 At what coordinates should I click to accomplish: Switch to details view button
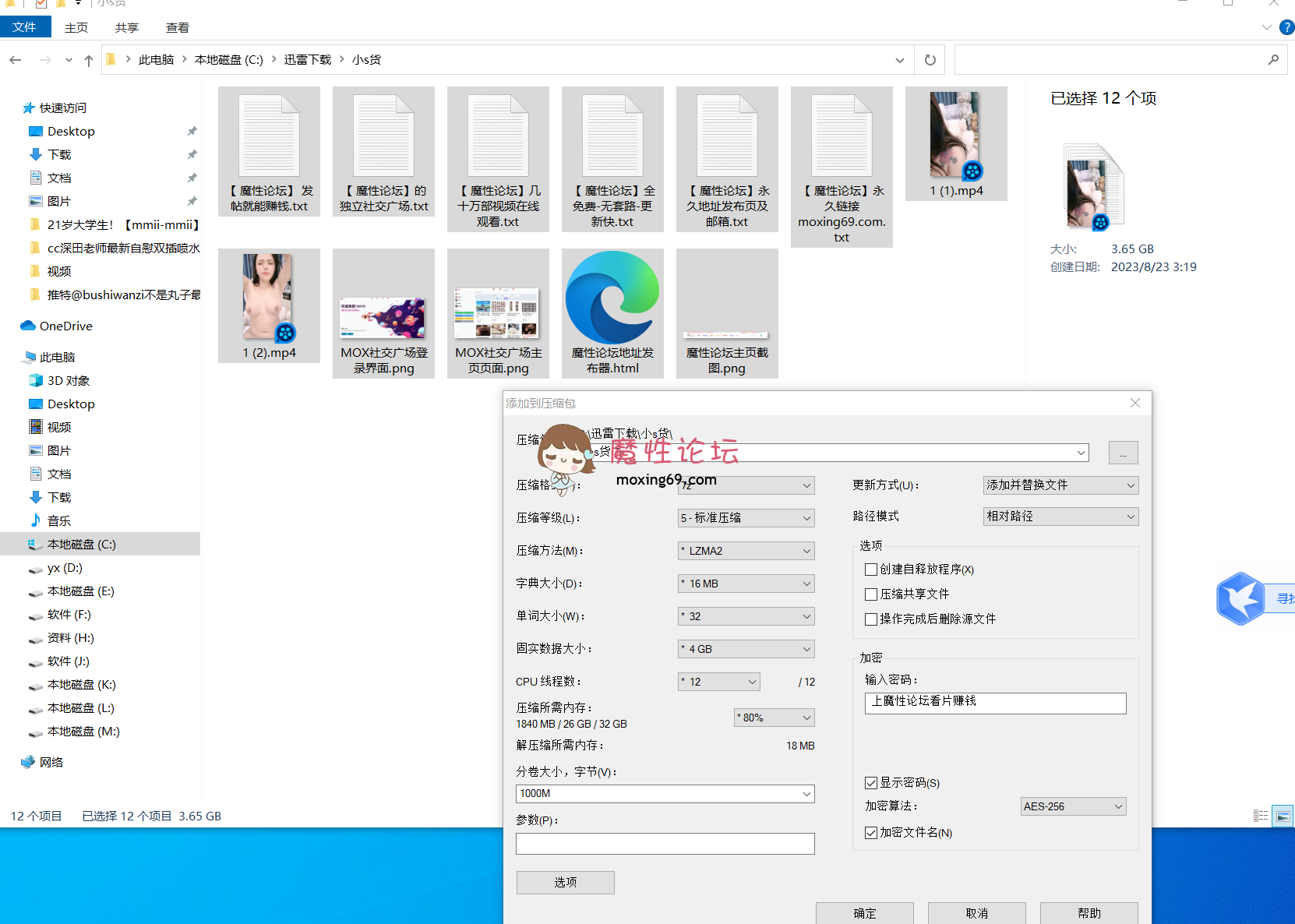tap(1260, 816)
